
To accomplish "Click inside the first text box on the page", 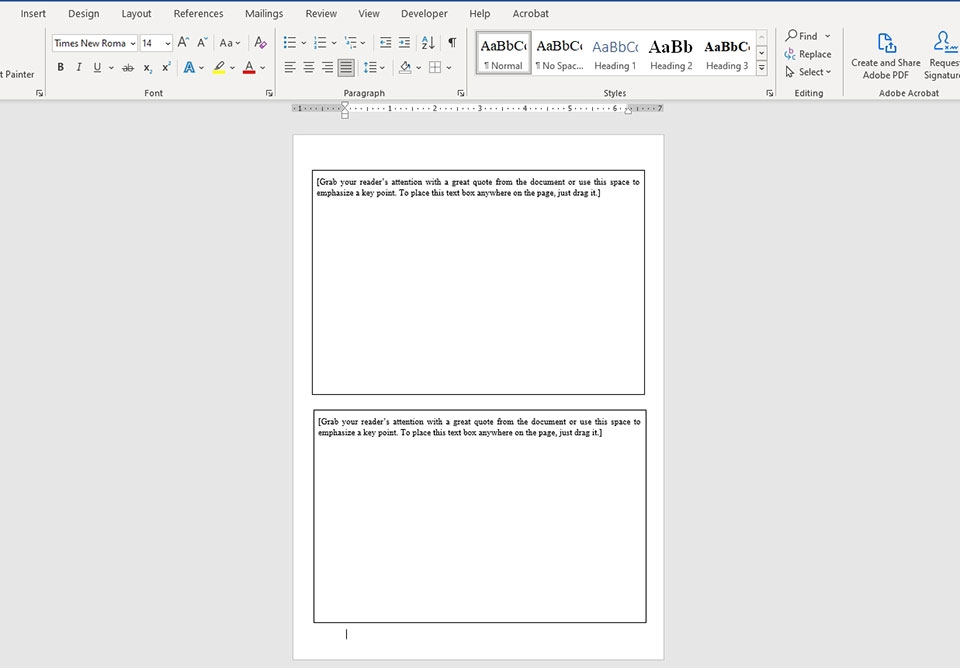I will point(478,290).
